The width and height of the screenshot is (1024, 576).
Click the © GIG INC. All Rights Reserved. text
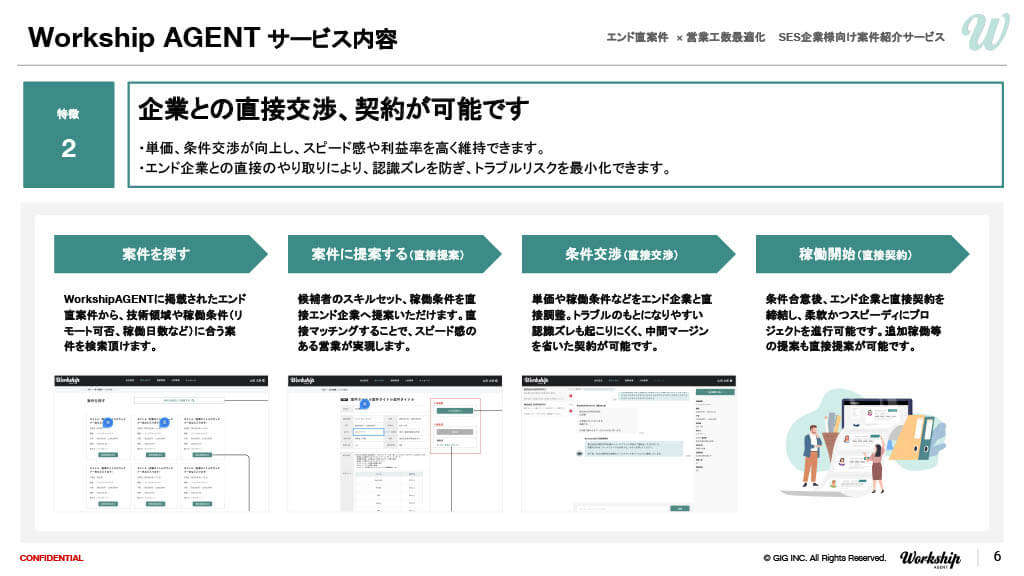[824, 558]
